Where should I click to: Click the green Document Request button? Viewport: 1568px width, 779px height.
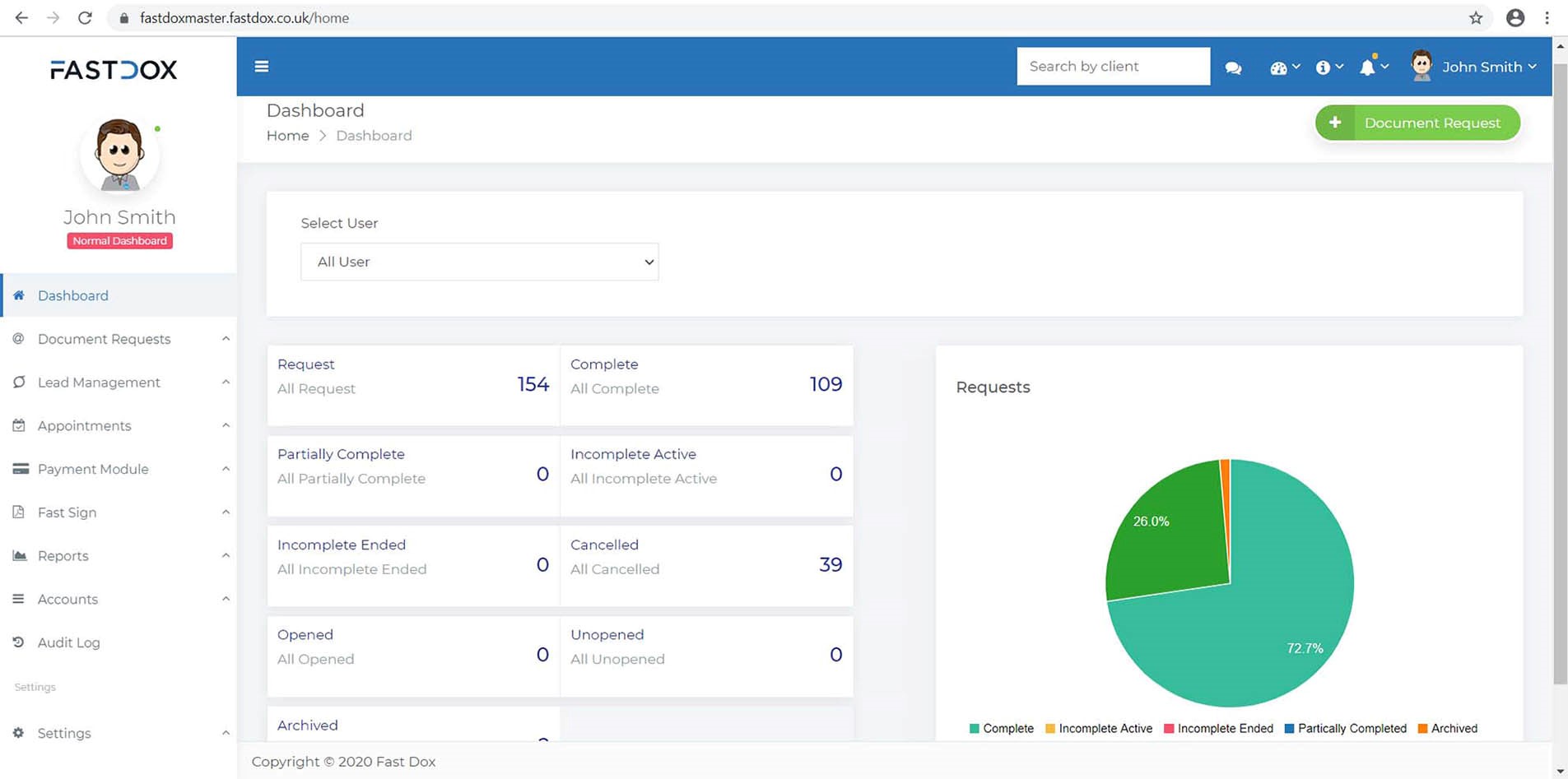pos(1417,123)
